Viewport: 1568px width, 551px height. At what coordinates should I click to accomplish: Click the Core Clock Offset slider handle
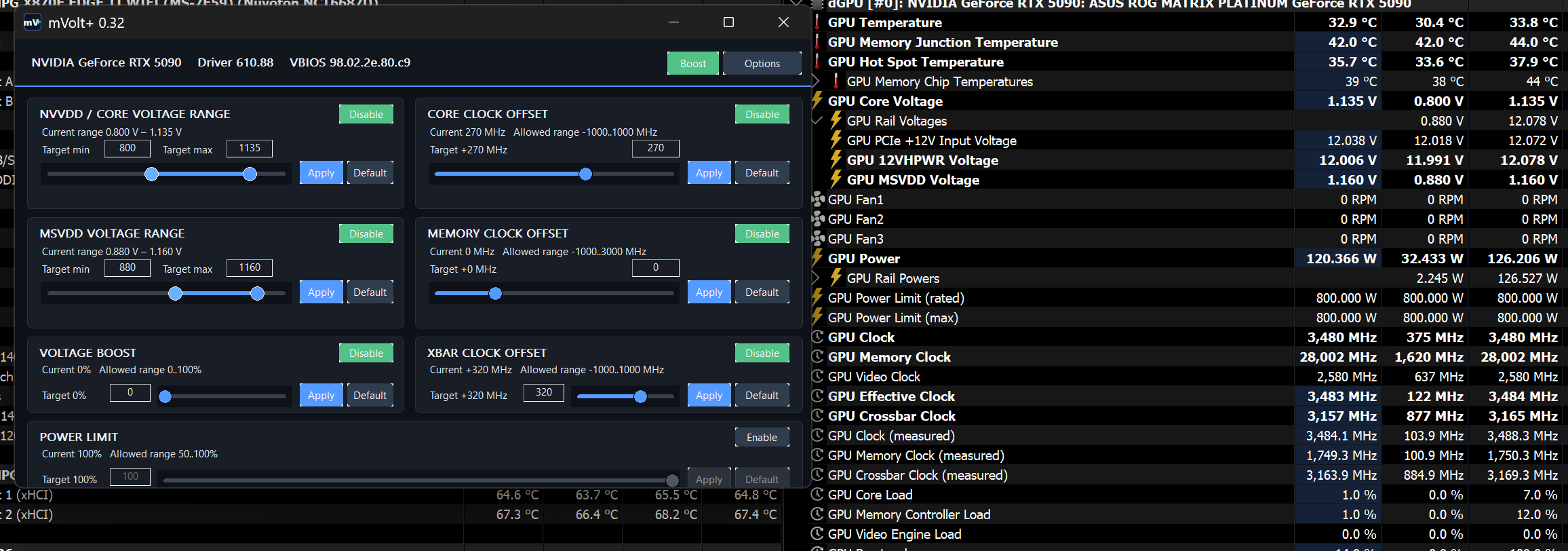tap(585, 174)
